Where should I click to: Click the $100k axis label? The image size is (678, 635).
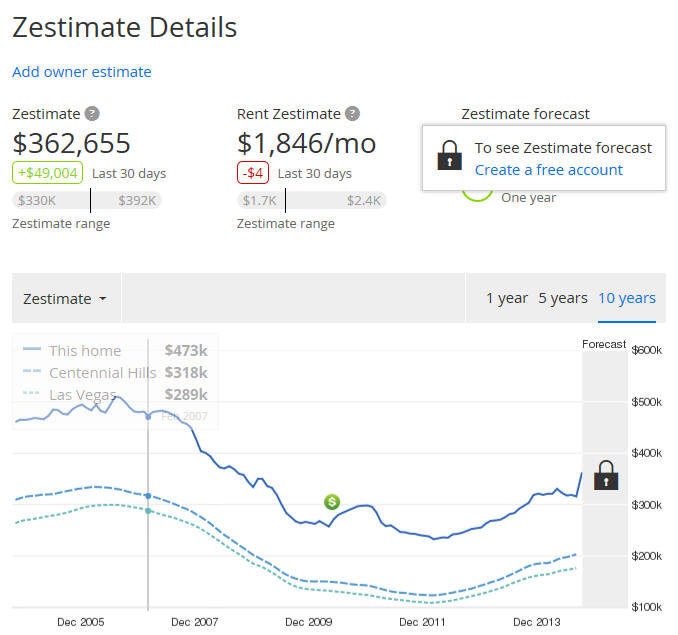[646, 607]
